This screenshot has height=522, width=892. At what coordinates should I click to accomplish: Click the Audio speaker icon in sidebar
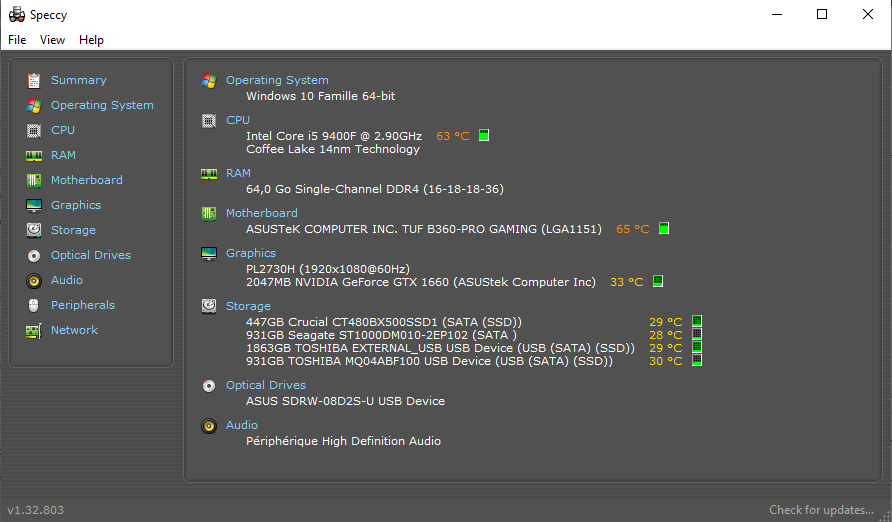click(x=34, y=281)
